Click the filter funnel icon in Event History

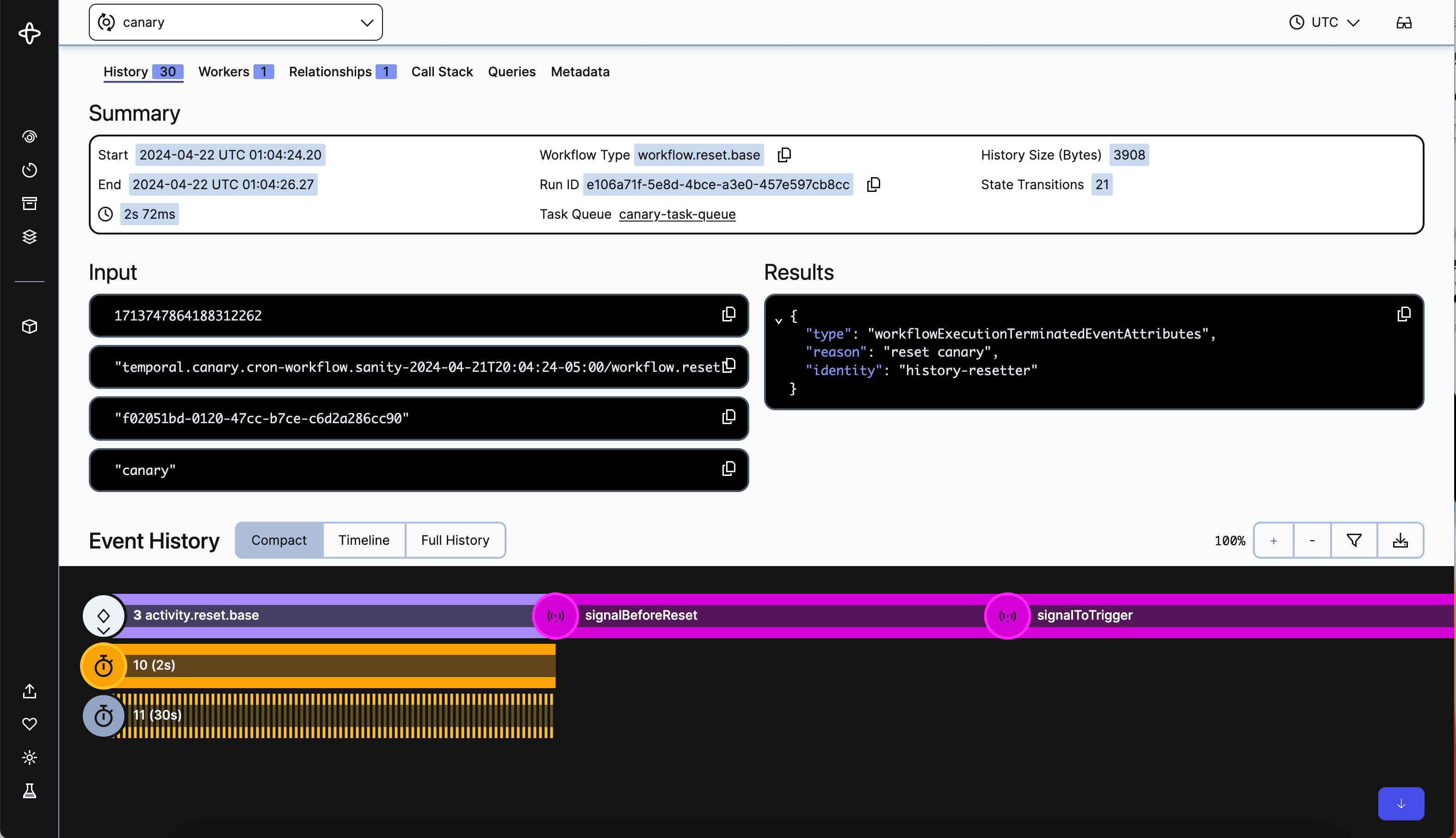pos(1354,540)
